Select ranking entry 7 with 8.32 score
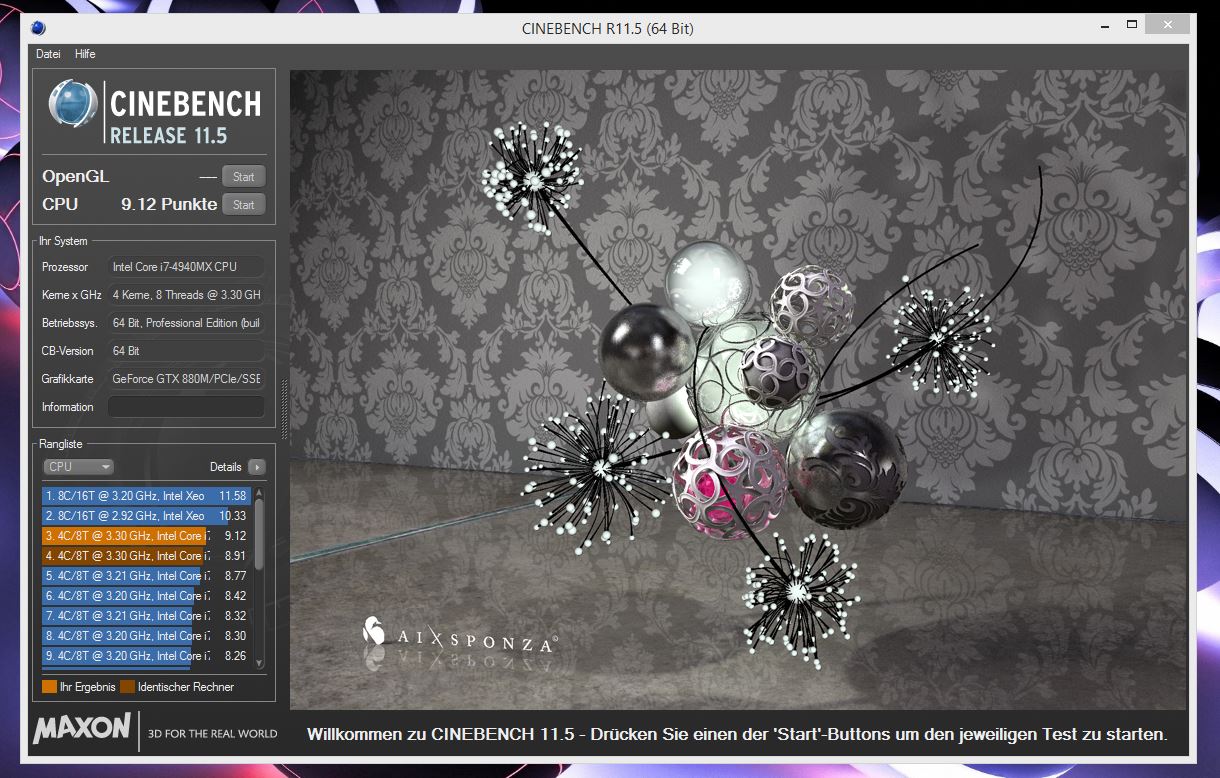Screen dimensions: 1220x778 (x=145, y=616)
